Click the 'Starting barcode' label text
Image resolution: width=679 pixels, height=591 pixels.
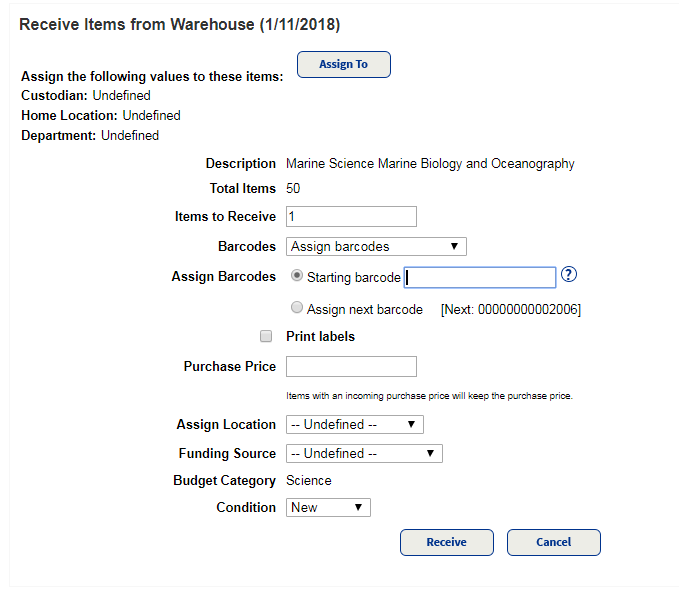[x=354, y=278]
